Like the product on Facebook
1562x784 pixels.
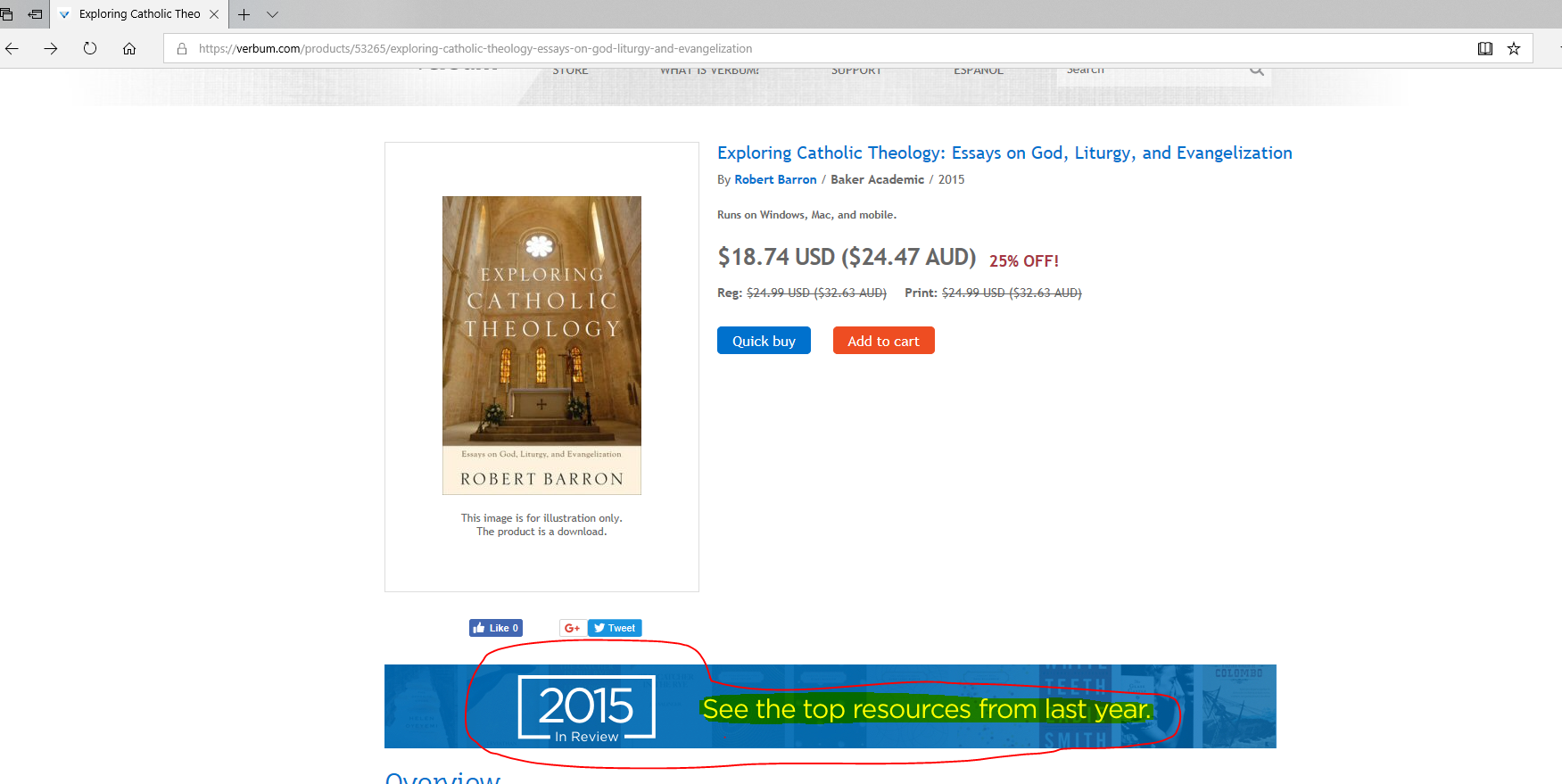pos(496,628)
